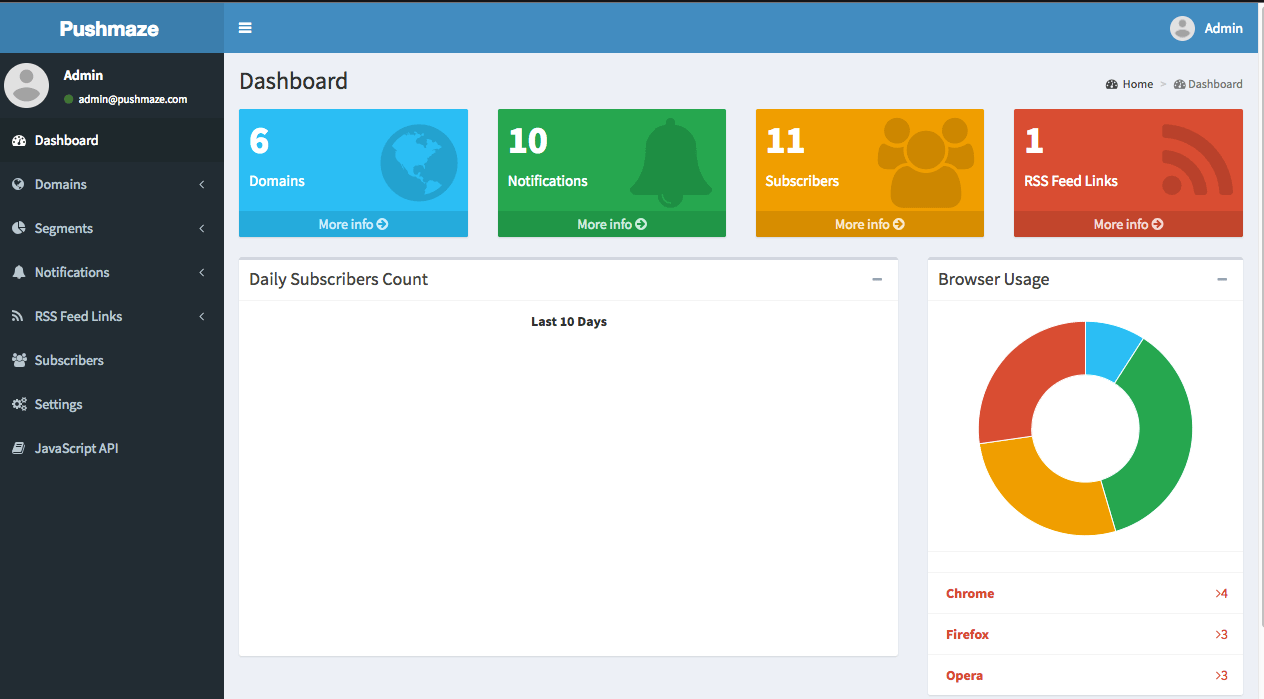
Task: Open the Segments menu item
Action: (x=112, y=228)
